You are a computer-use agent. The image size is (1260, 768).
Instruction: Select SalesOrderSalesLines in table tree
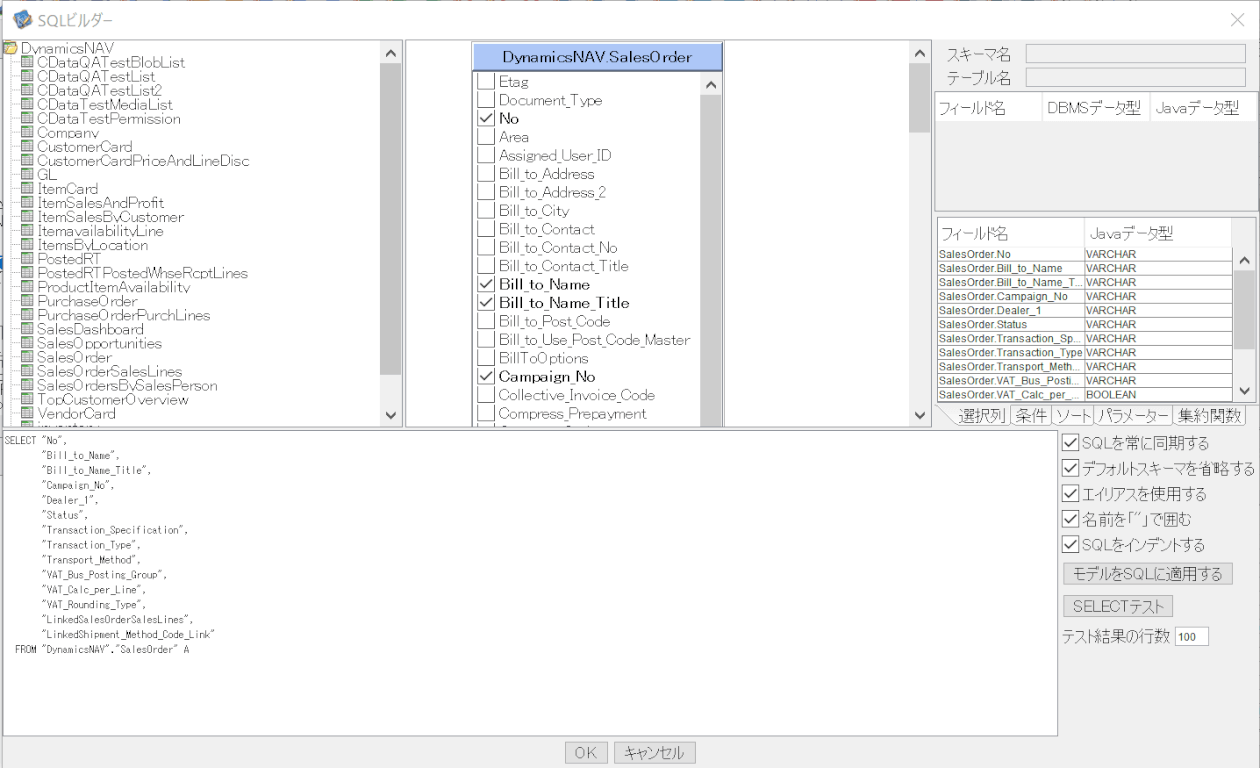(x=109, y=371)
